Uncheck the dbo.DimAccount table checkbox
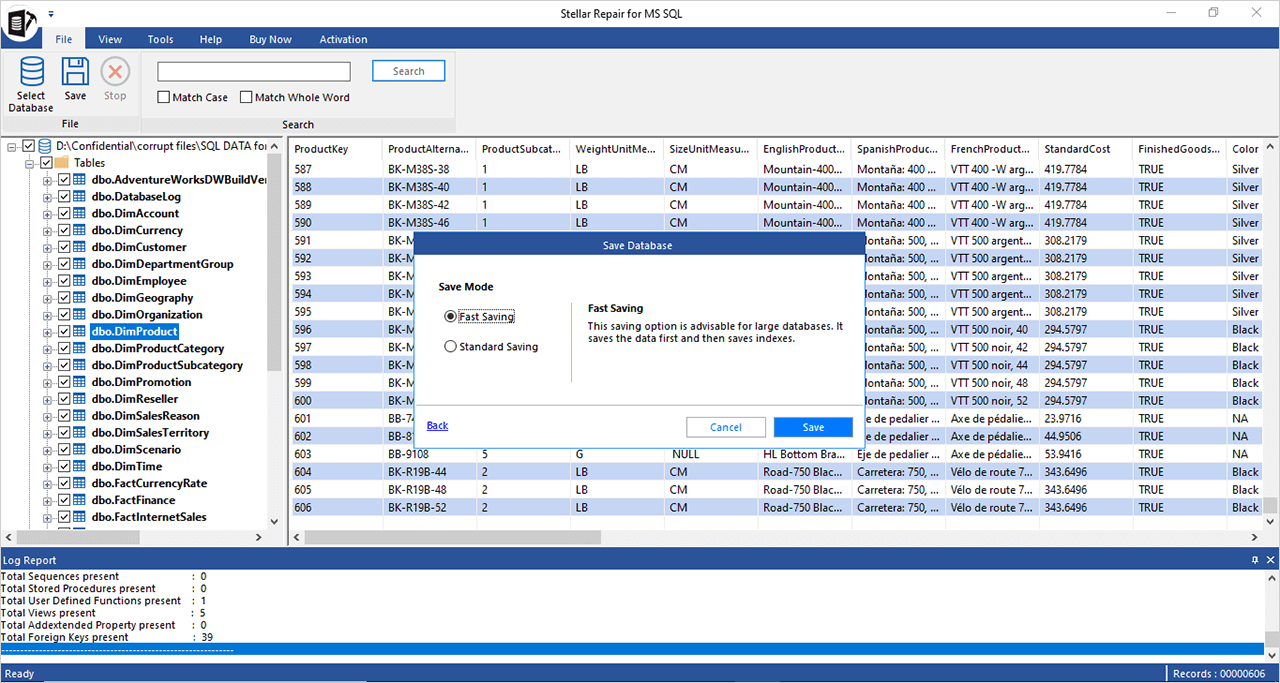Viewport: 1280px width, 683px height. click(64, 213)
